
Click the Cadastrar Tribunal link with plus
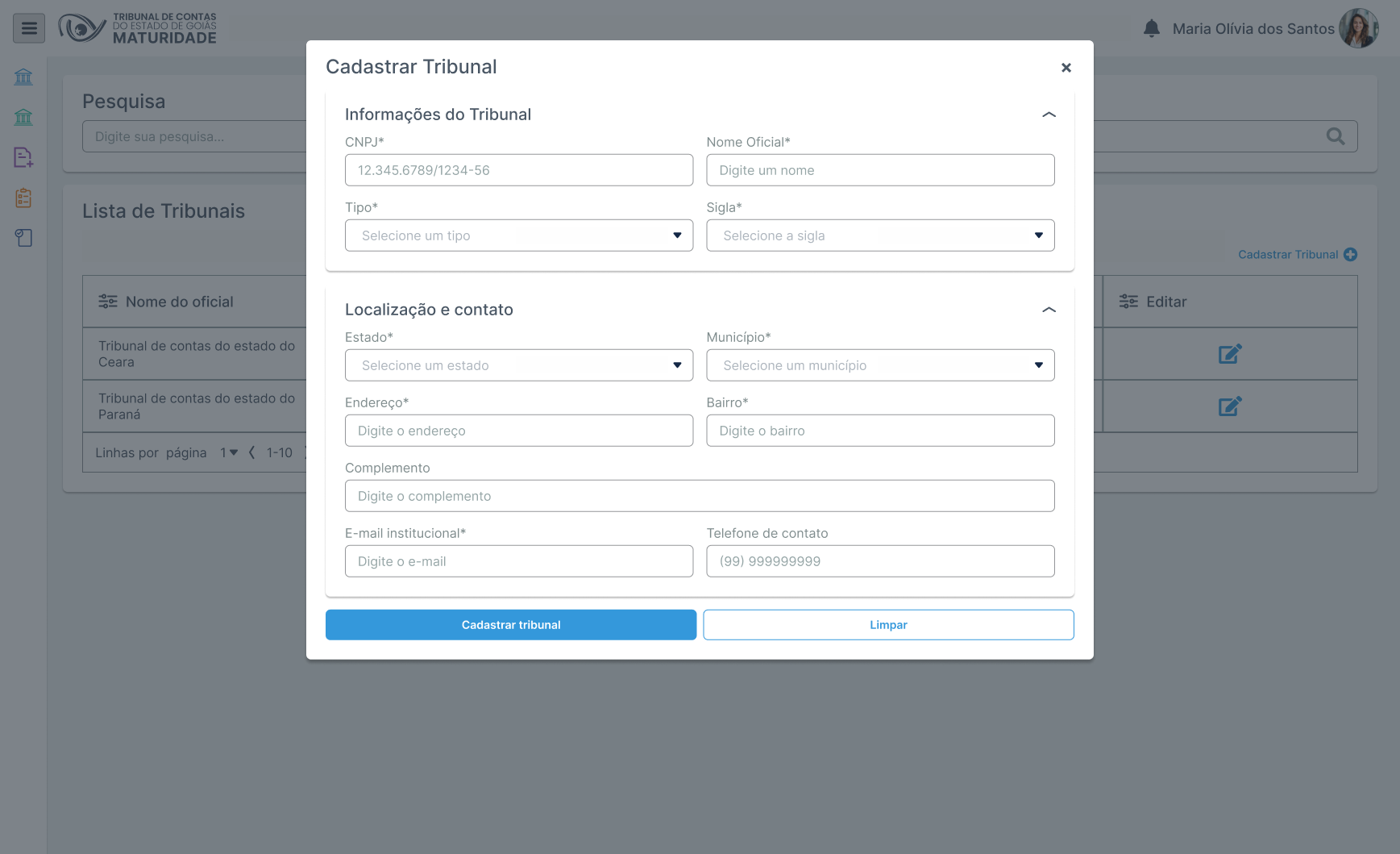(1297, 255)
